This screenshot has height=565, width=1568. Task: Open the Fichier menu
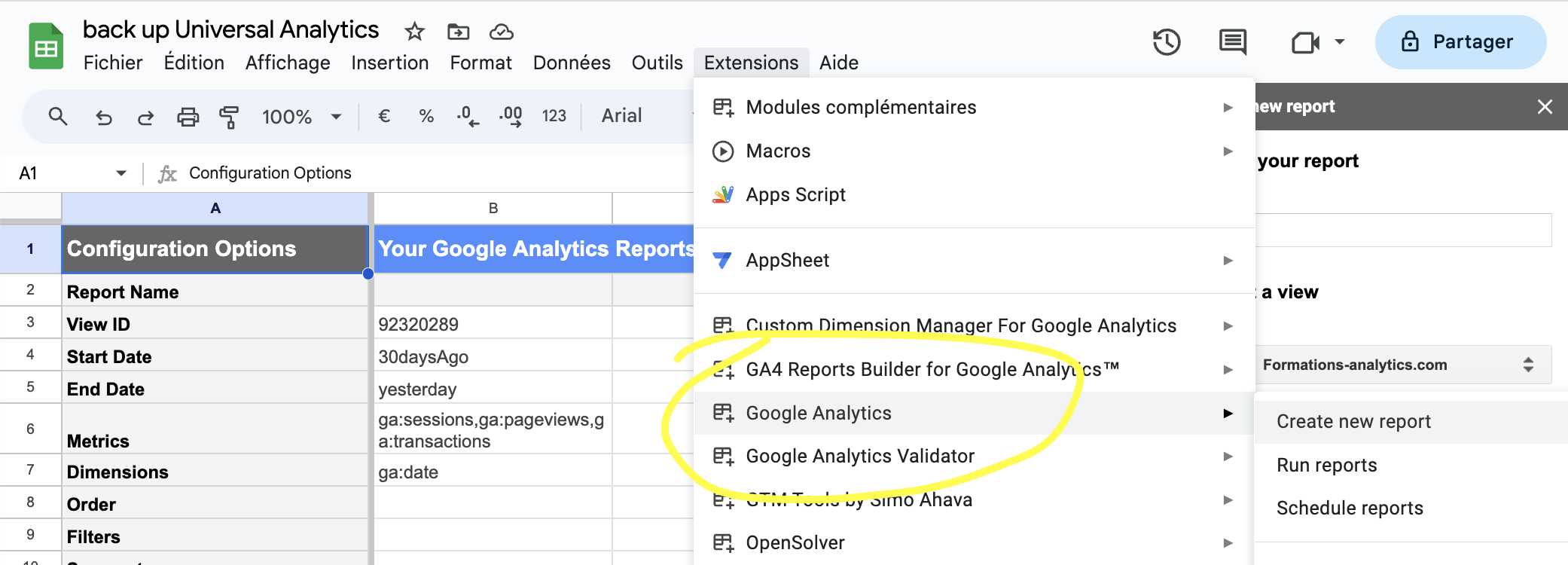point(113,63)
